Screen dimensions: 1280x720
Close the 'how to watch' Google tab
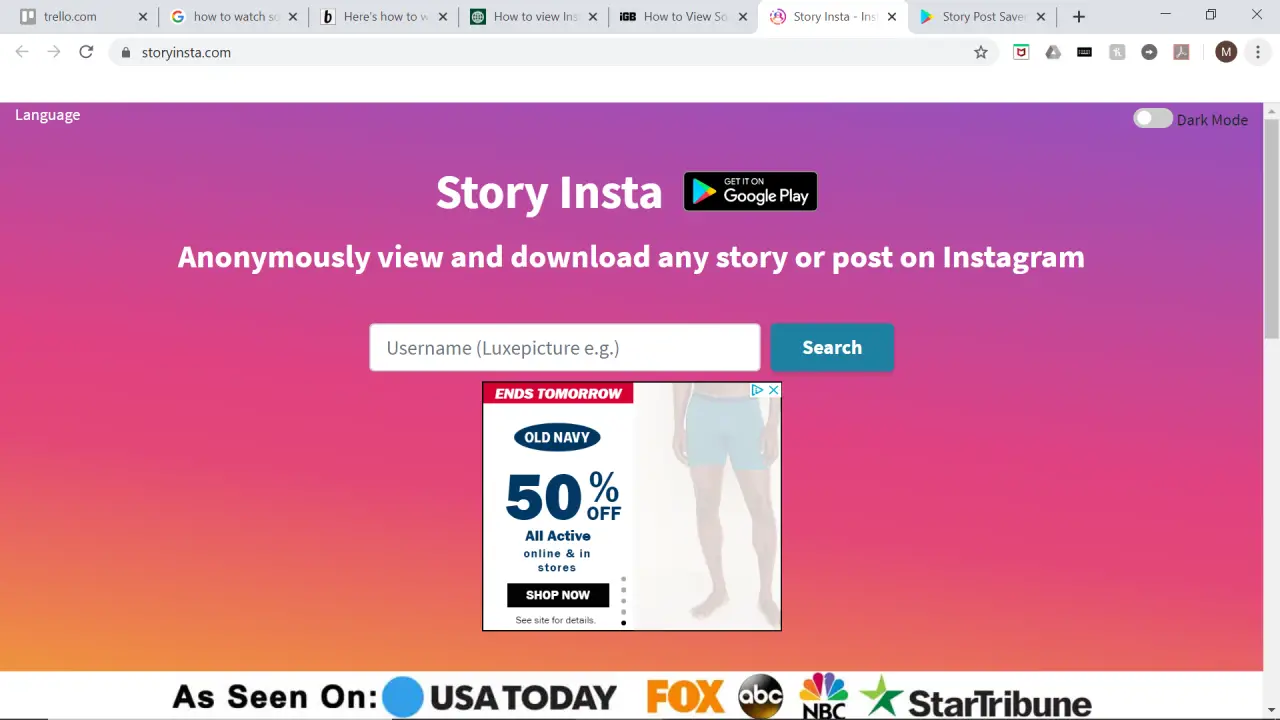click(293, 16)
